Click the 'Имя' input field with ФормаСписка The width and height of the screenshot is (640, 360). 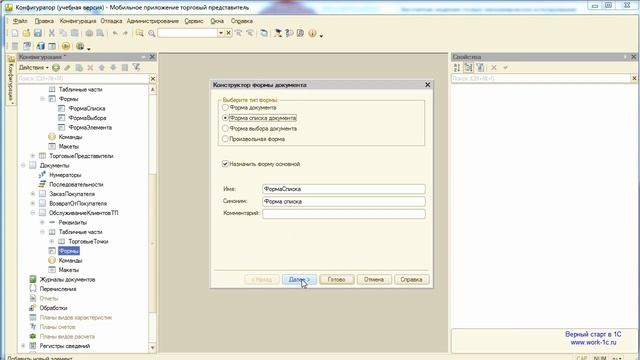[x=344, y=189]
